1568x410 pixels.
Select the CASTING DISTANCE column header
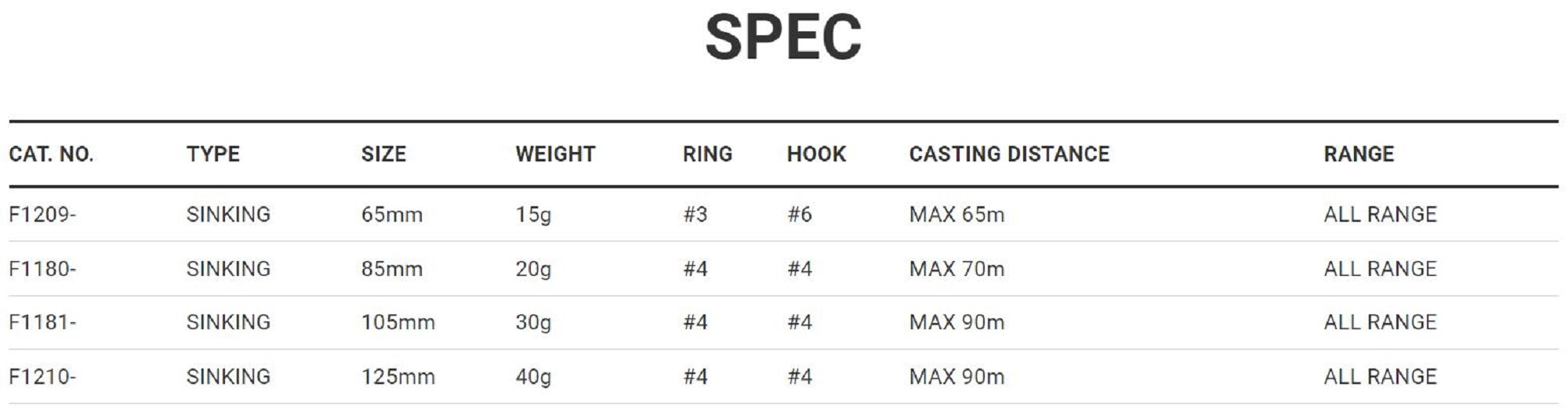(1009, 154)
